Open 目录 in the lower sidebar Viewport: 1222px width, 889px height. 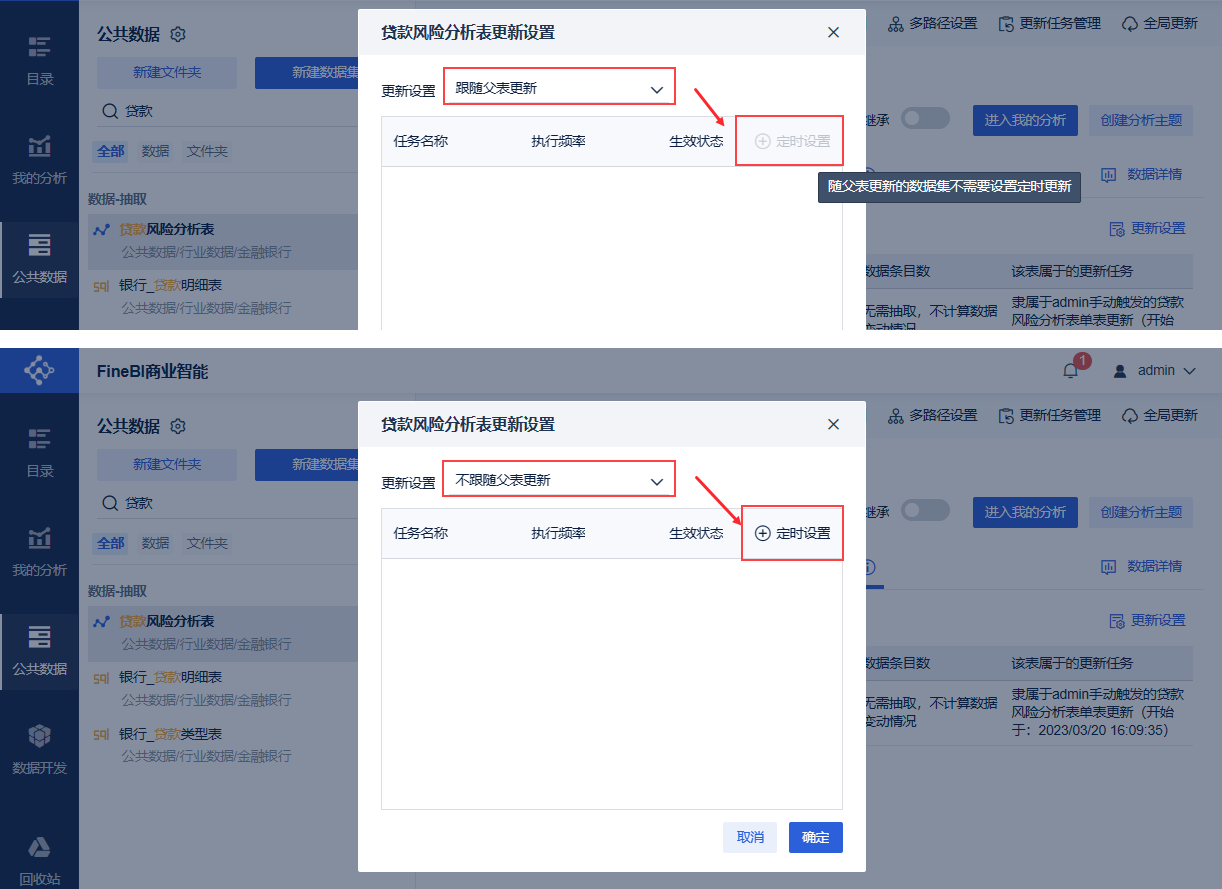coord(39,453)
